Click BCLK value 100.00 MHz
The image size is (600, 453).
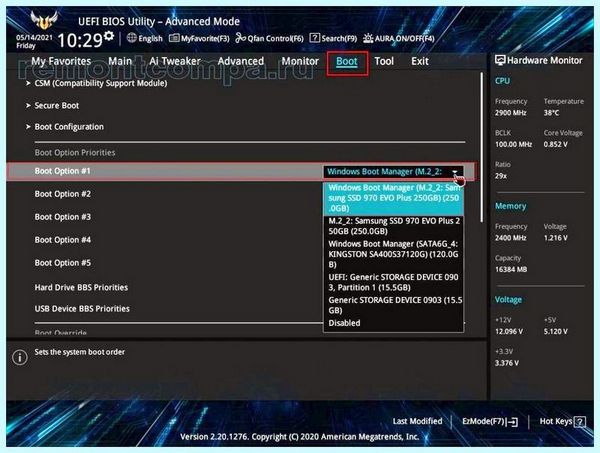[514, 145]
